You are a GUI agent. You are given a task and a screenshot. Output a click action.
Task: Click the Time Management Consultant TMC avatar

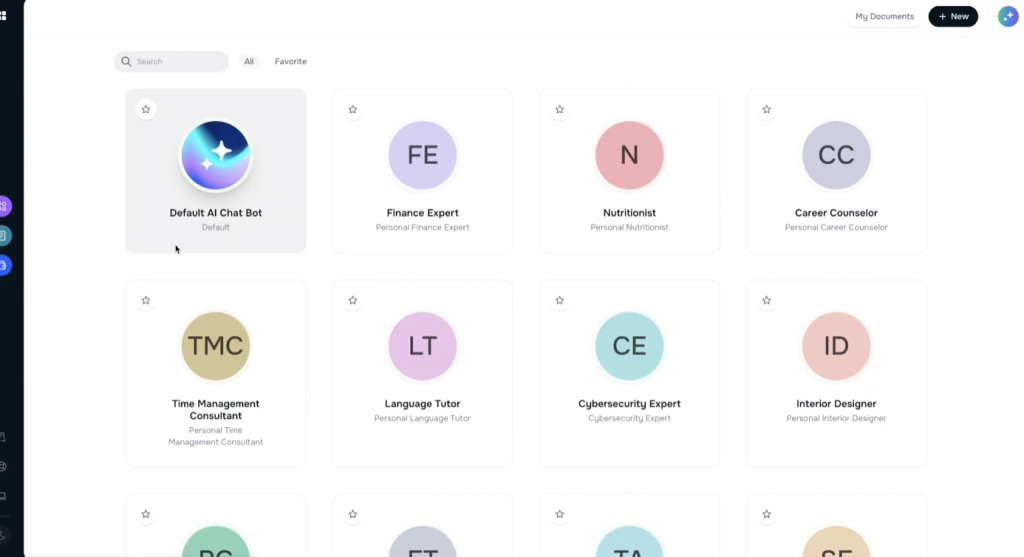tap(215, 346)
